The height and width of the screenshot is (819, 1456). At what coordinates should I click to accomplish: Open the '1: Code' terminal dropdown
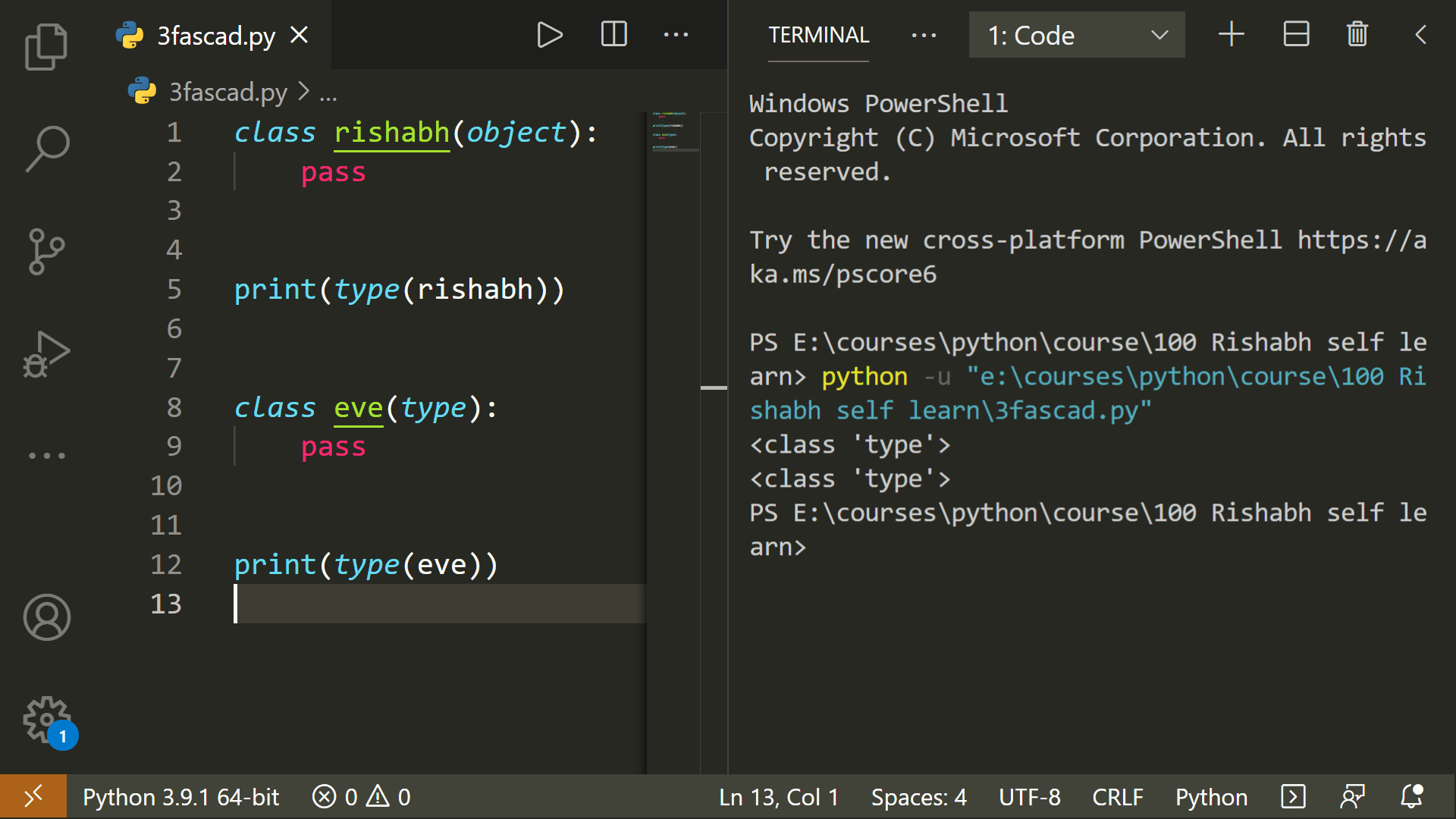tap(1076, 35)
